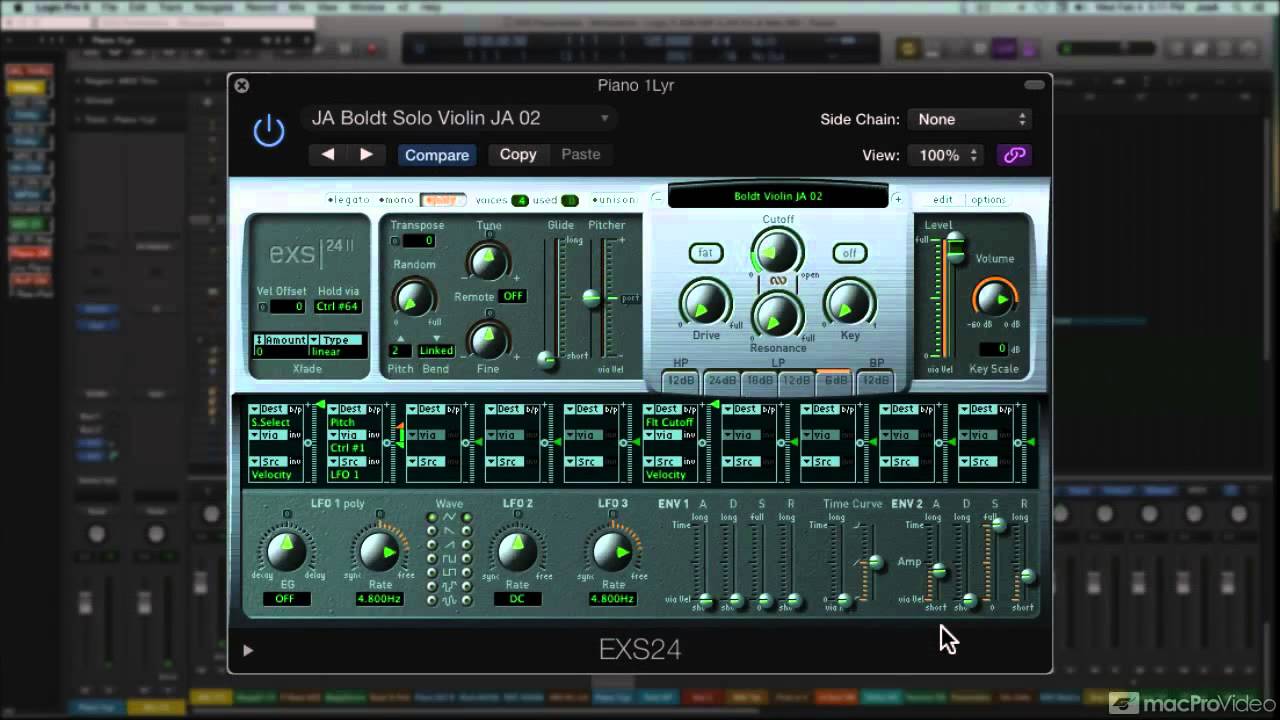Open Boldt Violin JA 02 instrument menu
This screenshot has width=1280, height=720.
(778, 196)
